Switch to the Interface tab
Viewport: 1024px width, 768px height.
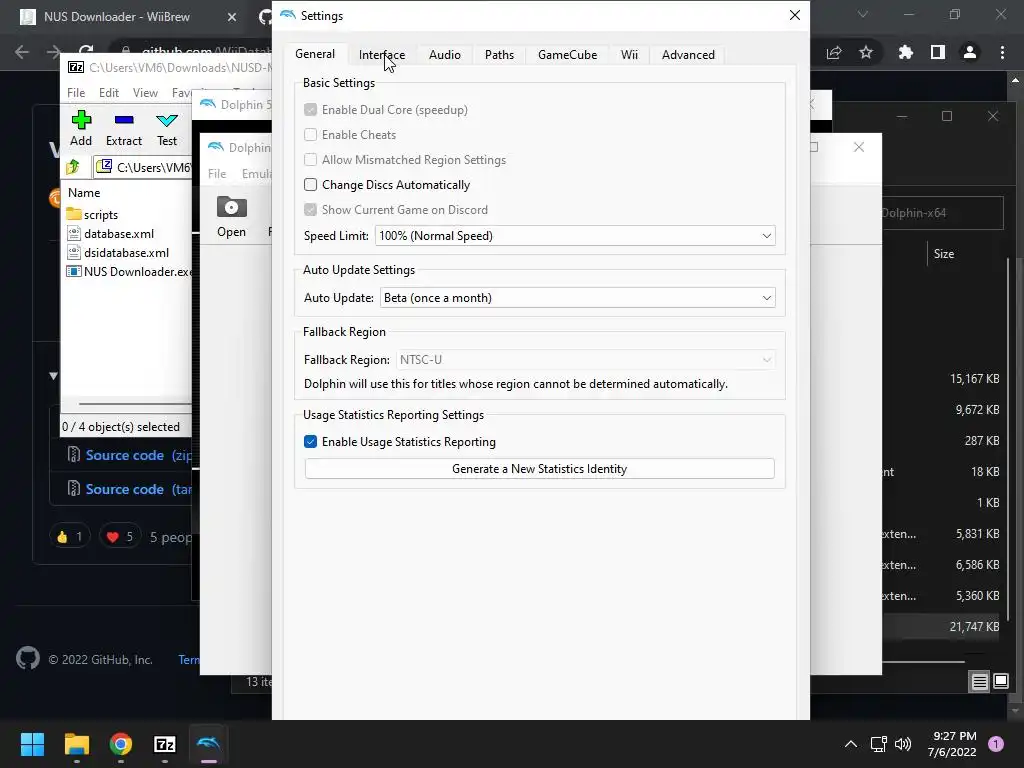381,55
